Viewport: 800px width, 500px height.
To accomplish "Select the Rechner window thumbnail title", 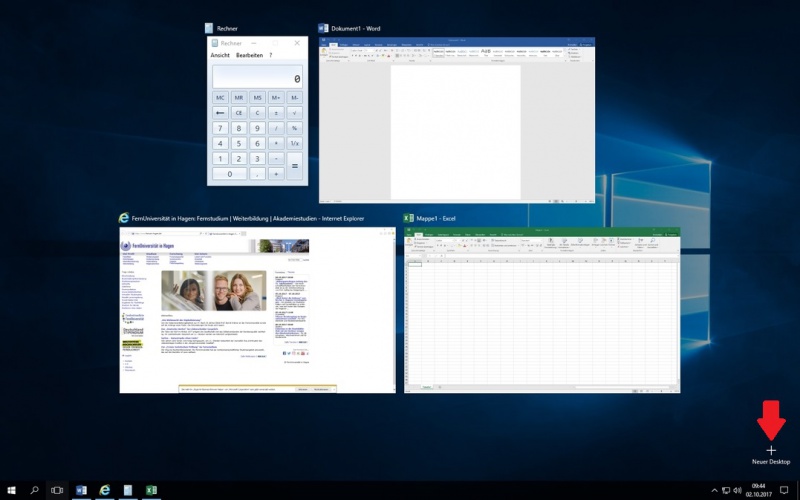I will (x=227, y=29).
